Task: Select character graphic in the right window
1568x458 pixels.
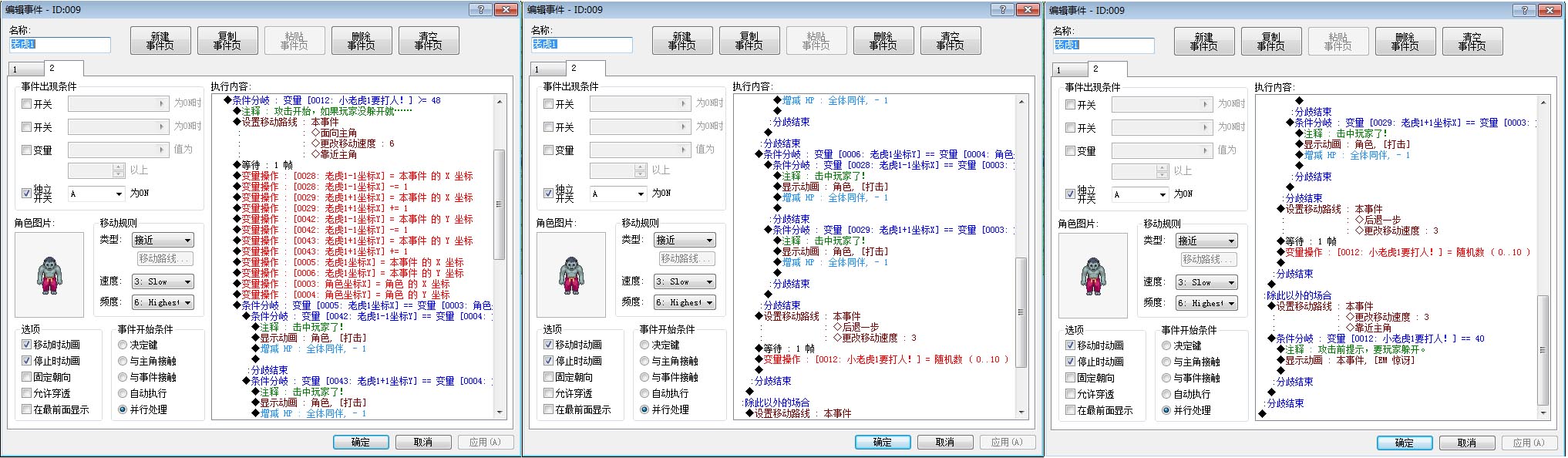Action: [1093, 275]
